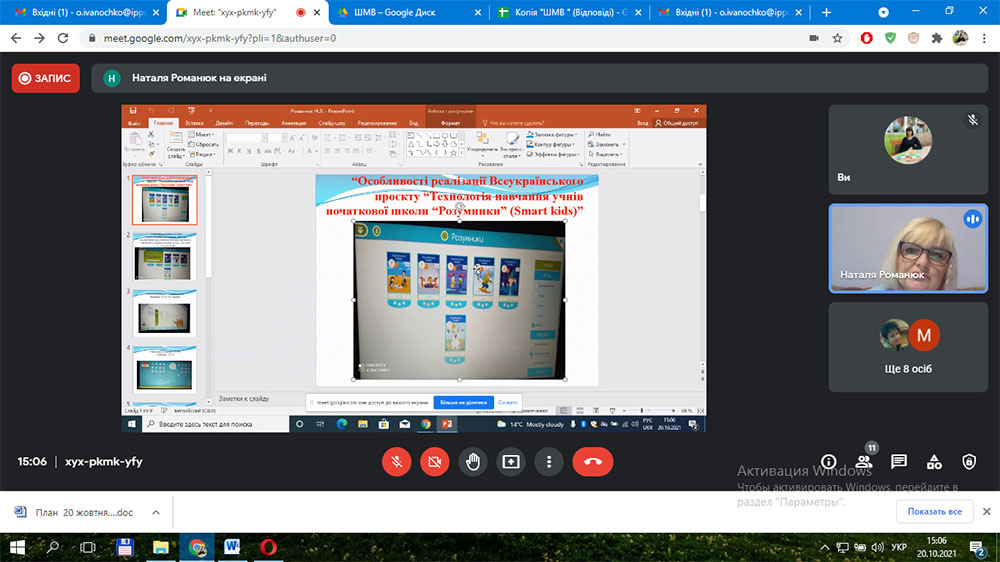Leave the call with the red hang-up button

pos(592,461)
